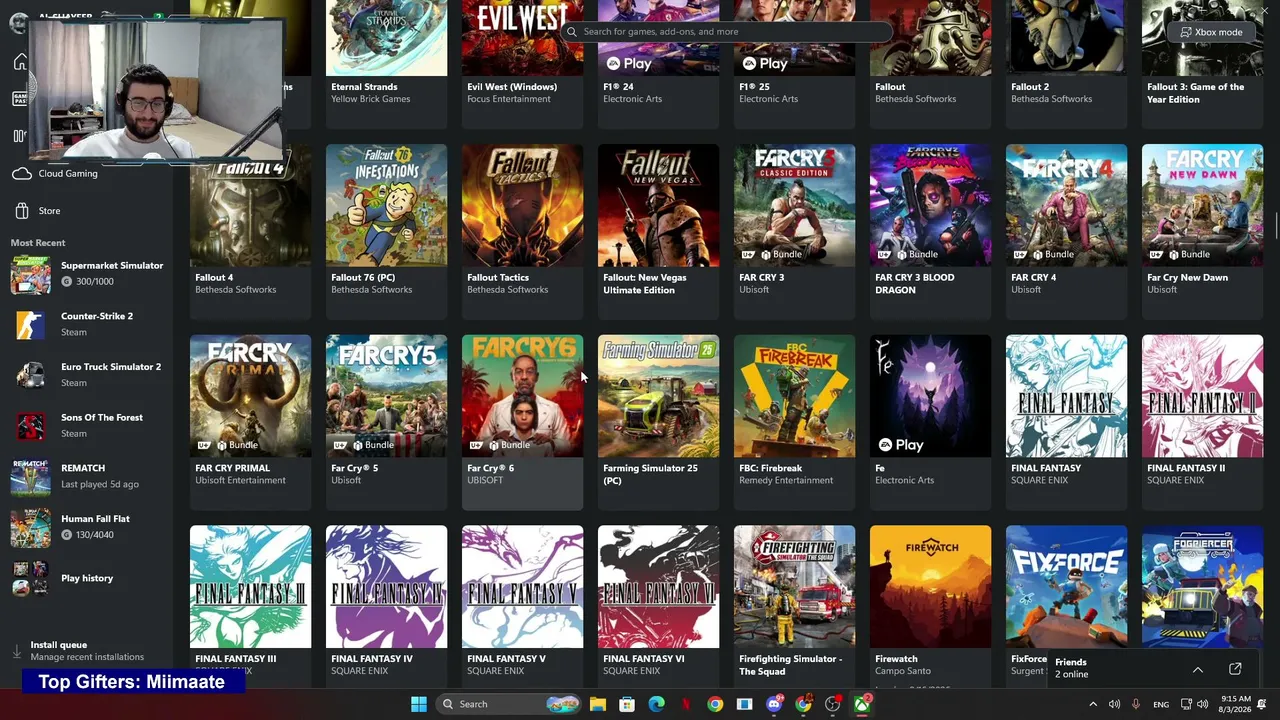Open Netflix from the taskbar
The height and width of the screenshot is (720, 1280).
(686, 704)
